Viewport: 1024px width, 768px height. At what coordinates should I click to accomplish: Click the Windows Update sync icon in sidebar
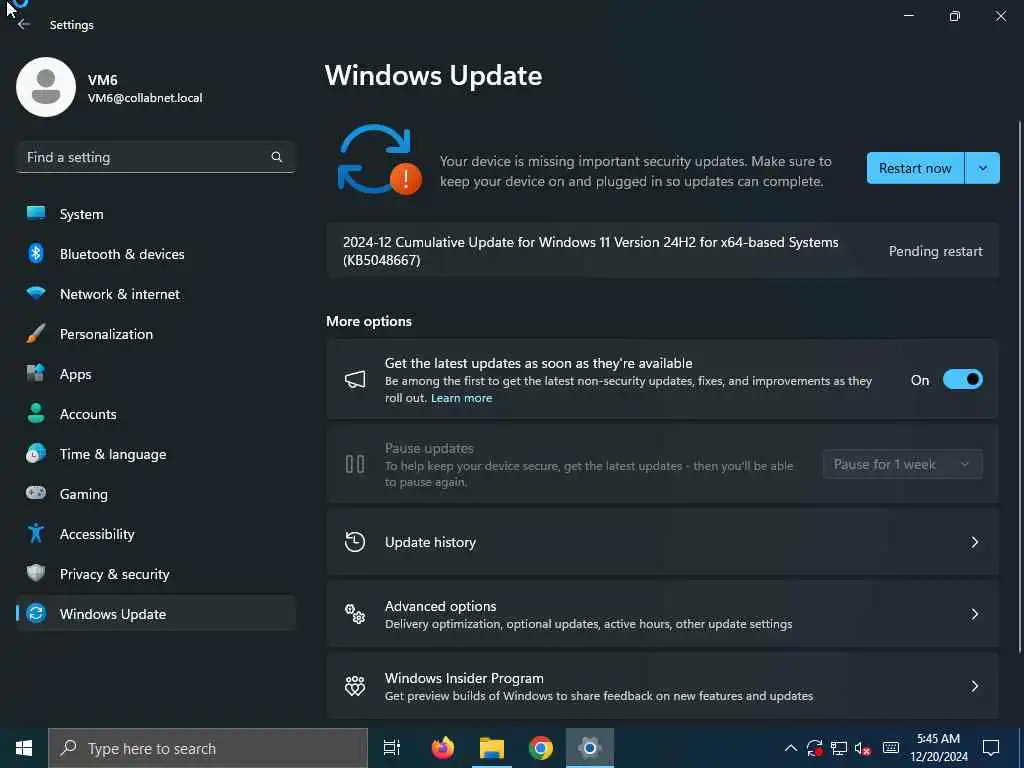(x=36, y=613)
